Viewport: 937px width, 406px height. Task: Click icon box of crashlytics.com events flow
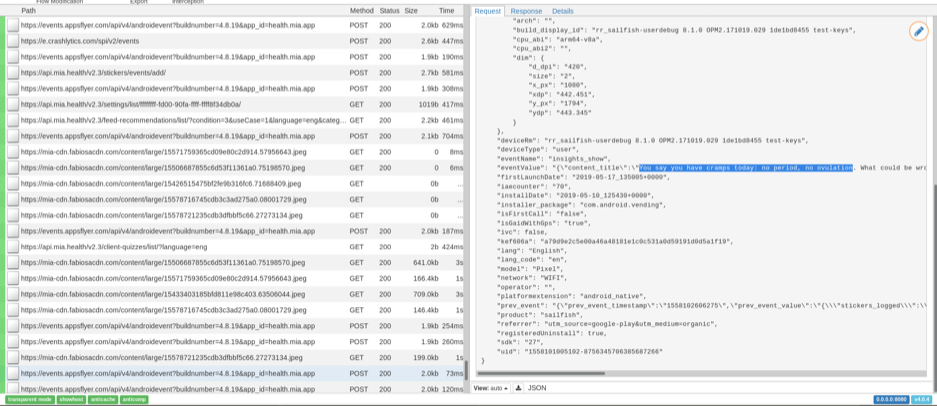pos(13,41)
